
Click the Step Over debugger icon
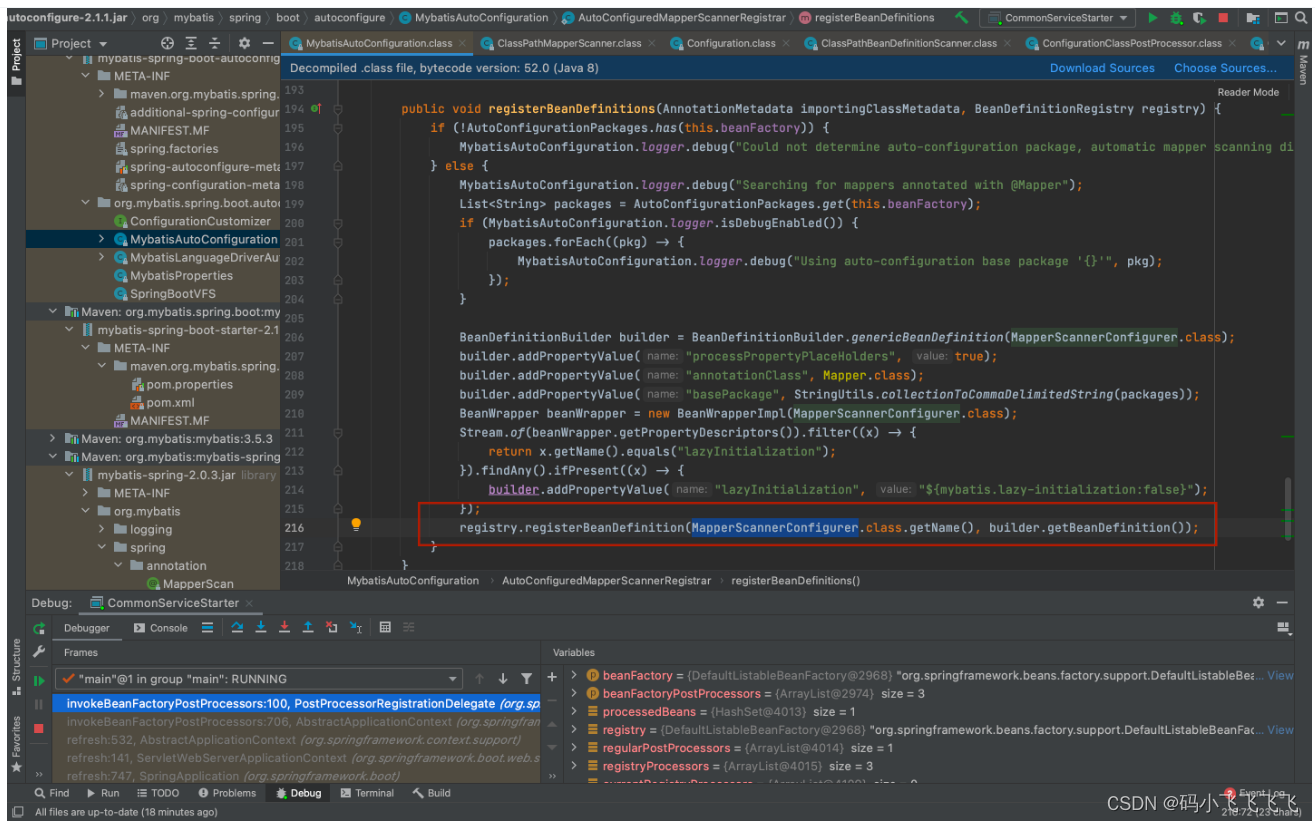[237, 628]
